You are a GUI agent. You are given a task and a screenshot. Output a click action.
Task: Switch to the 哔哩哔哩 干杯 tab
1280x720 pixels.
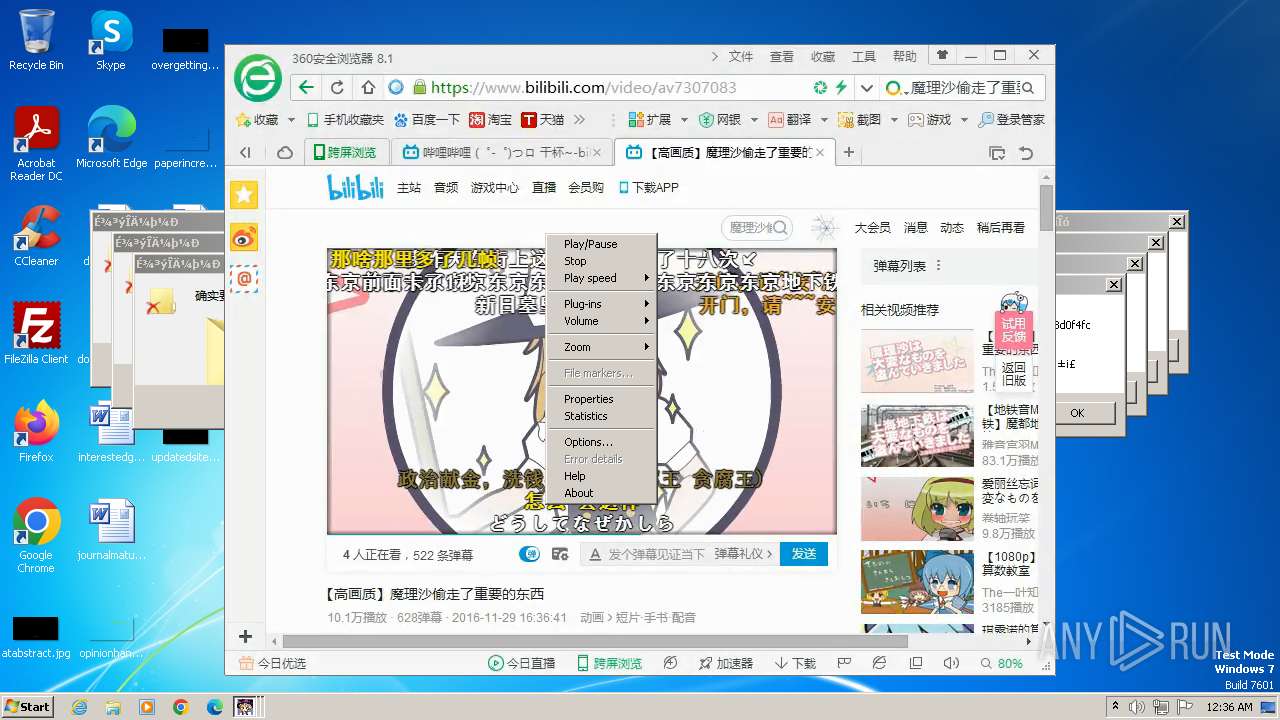(x=503, y=152)
